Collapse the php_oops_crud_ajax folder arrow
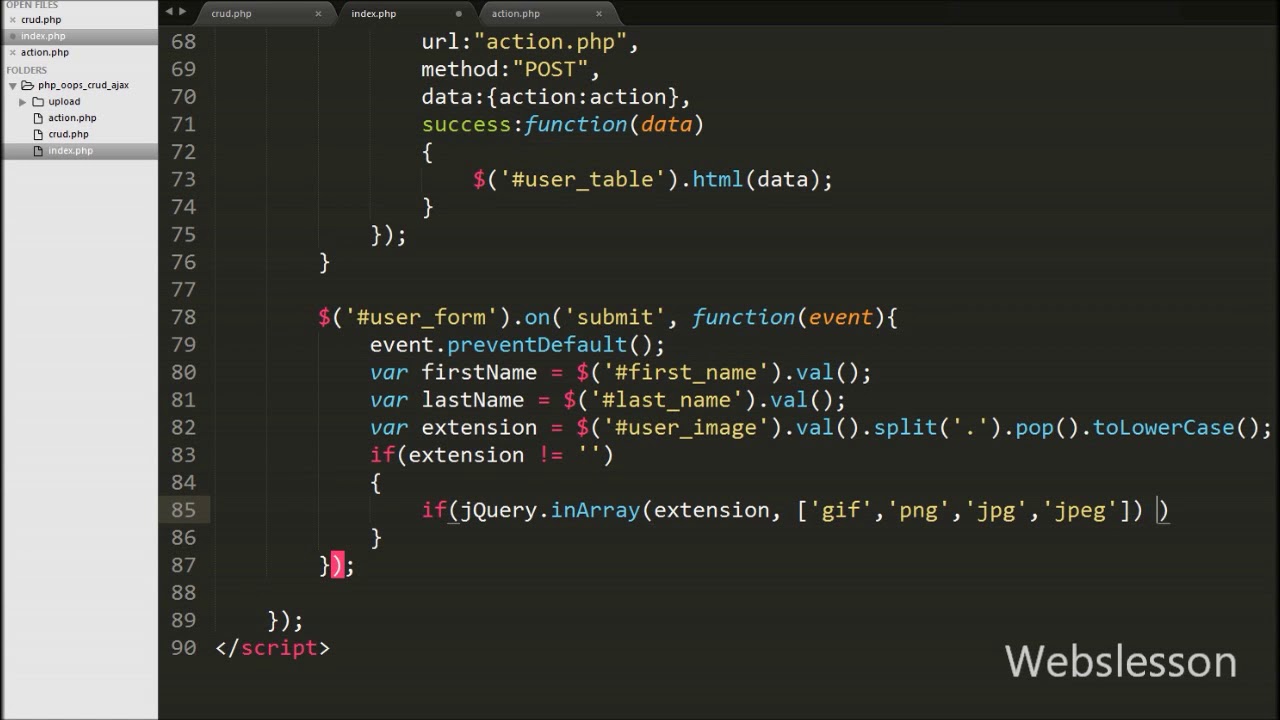 click(13, 86)
